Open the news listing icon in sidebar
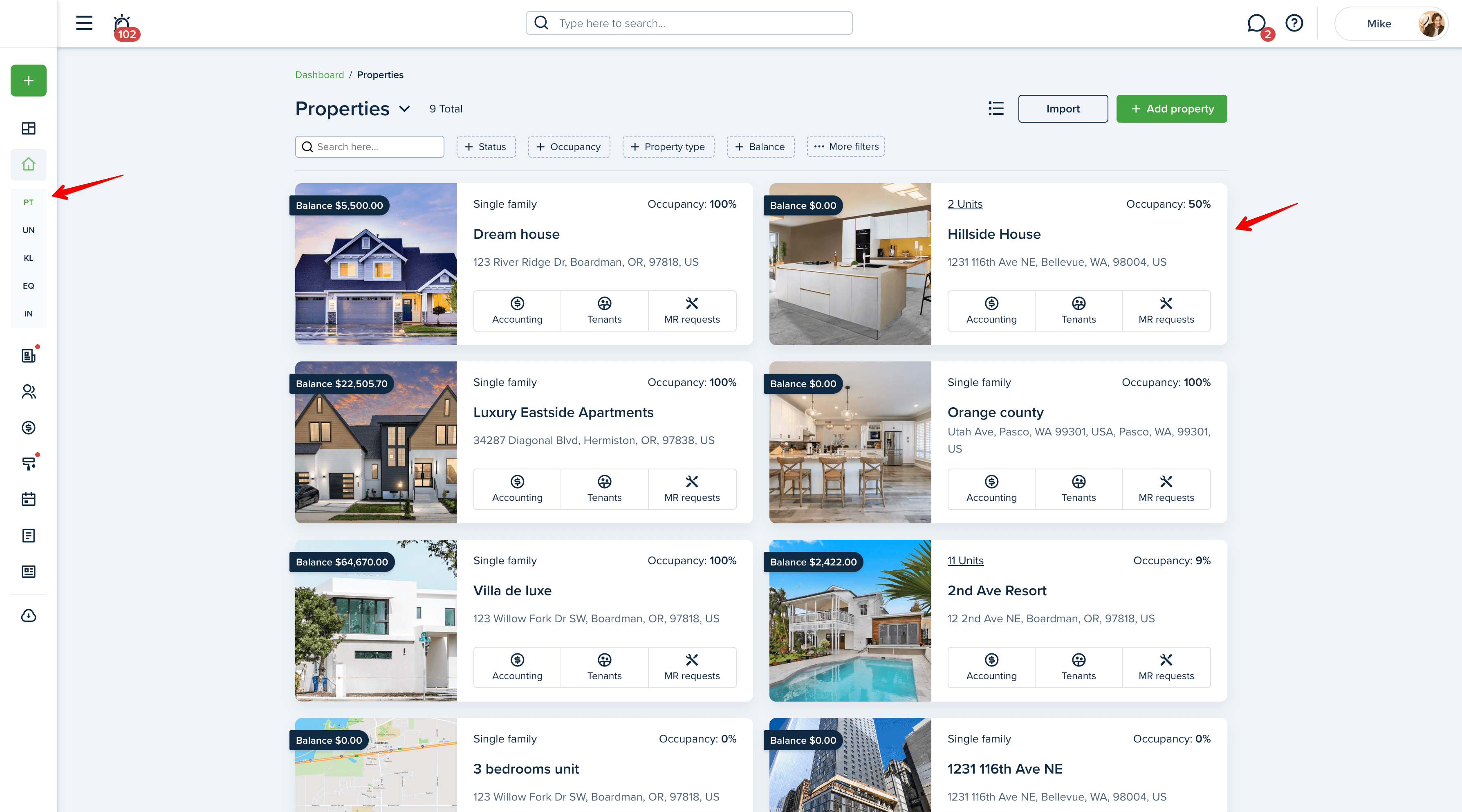1462x812 pixels. coord(28,572)
